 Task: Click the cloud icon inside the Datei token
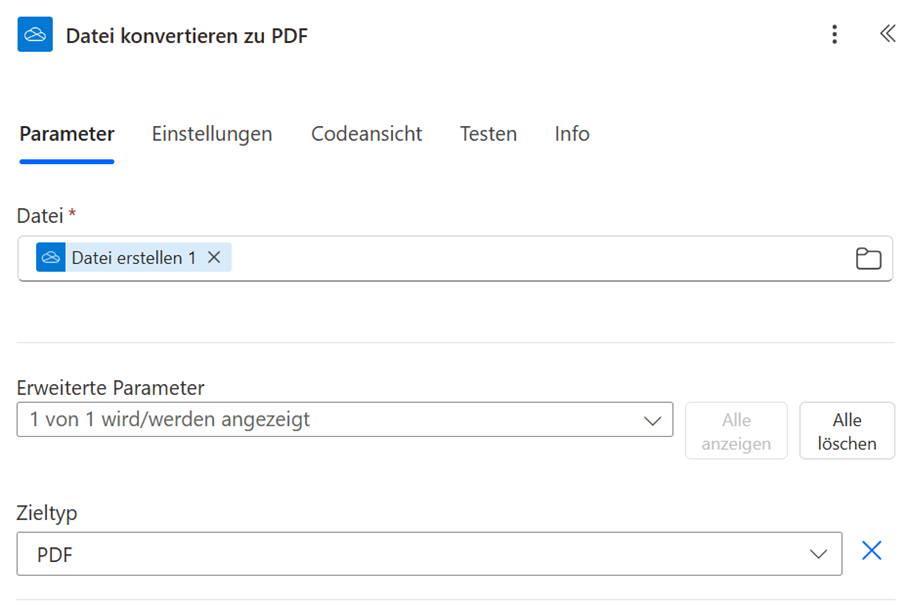tap(51, 258)
